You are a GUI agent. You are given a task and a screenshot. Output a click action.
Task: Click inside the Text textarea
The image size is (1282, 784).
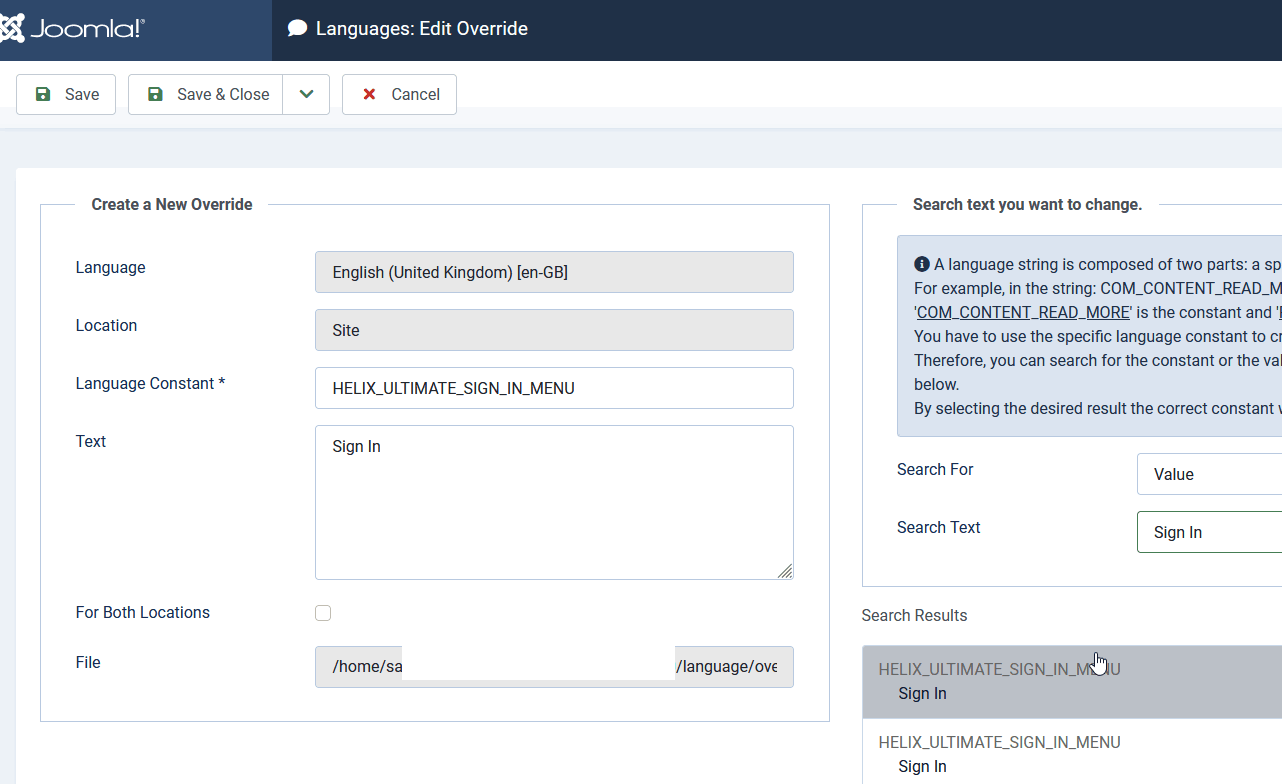[554, 502]
